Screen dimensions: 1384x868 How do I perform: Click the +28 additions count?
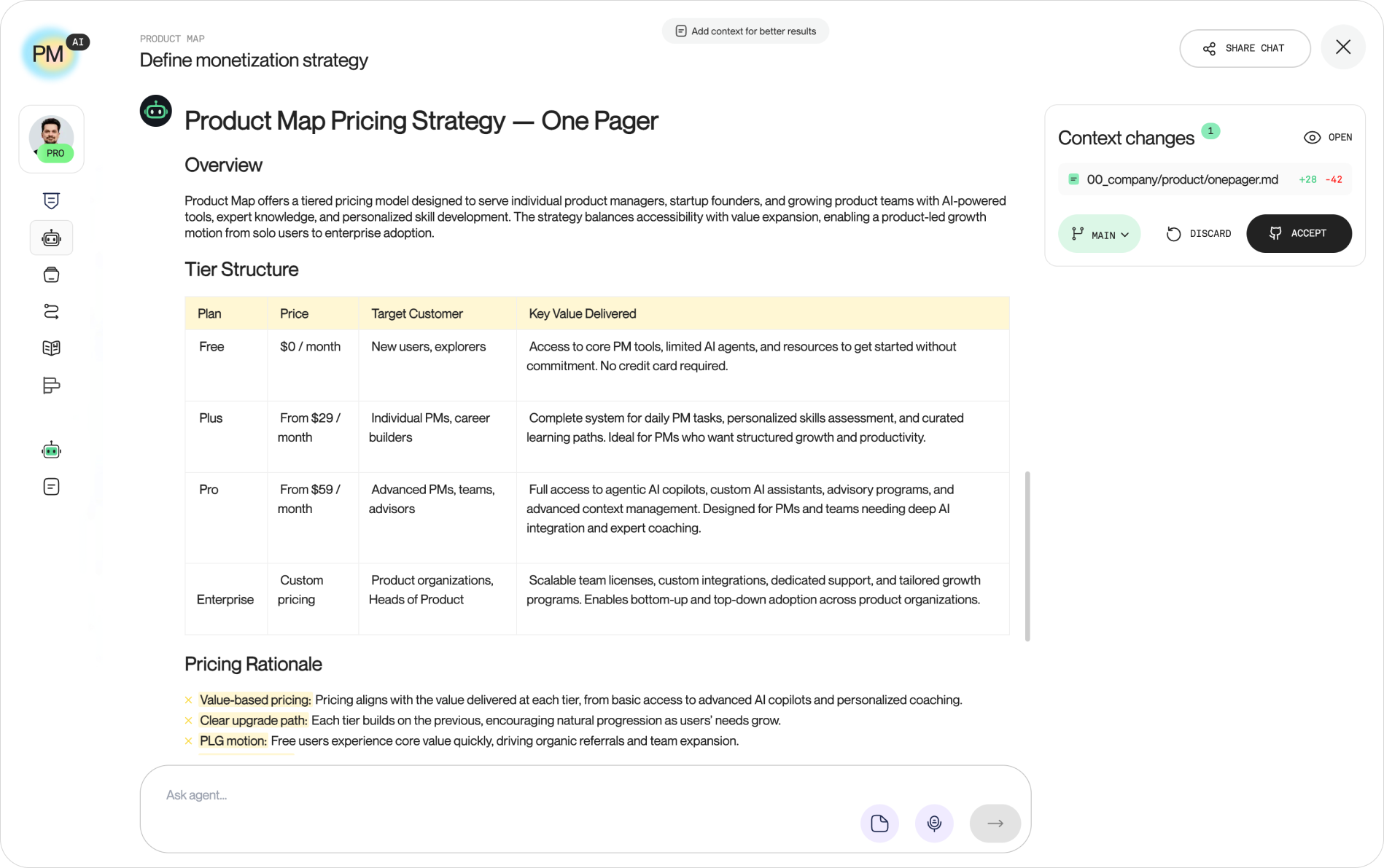coord(1307,179)
